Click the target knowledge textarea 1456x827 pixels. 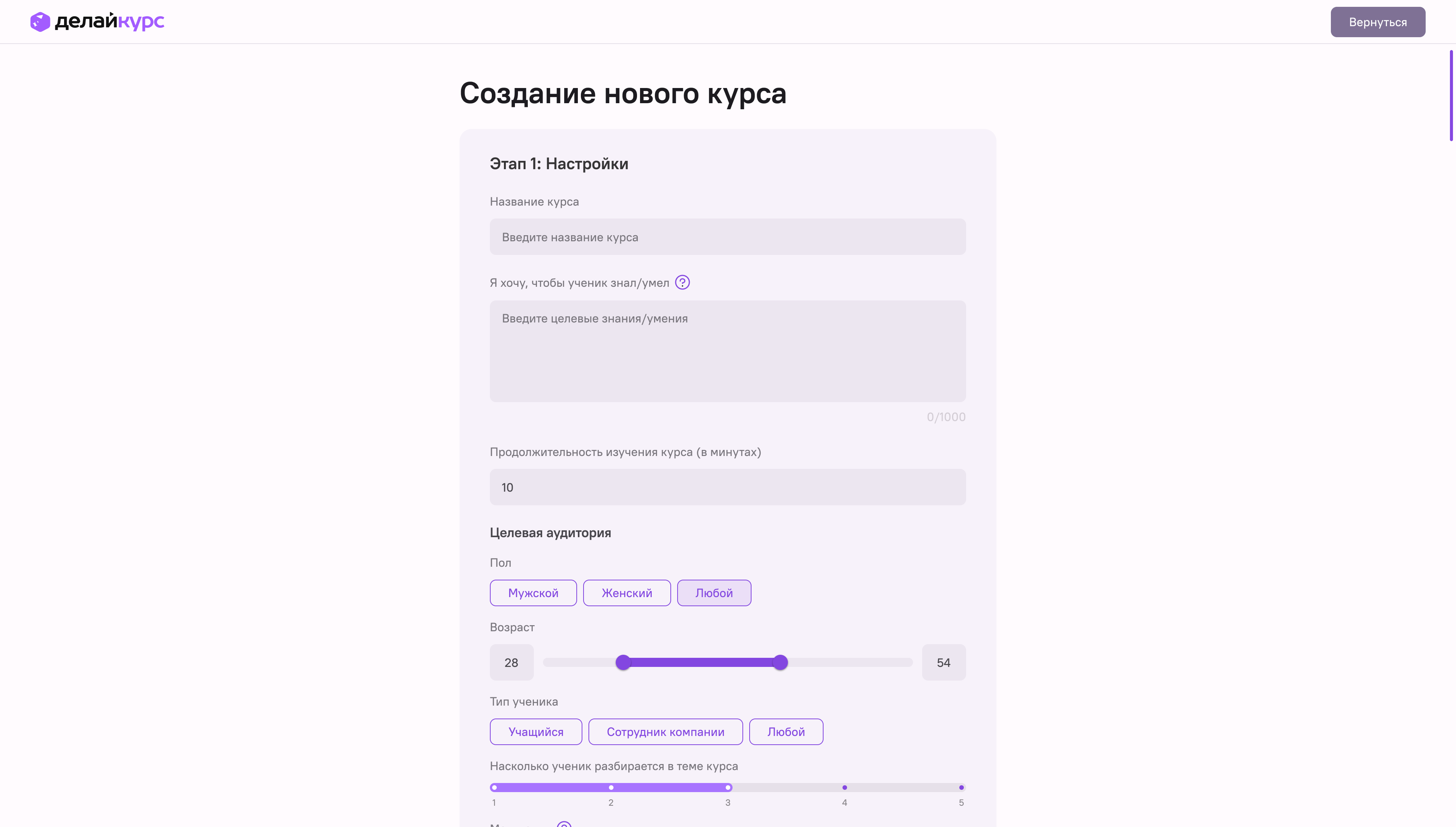point(727,351)
